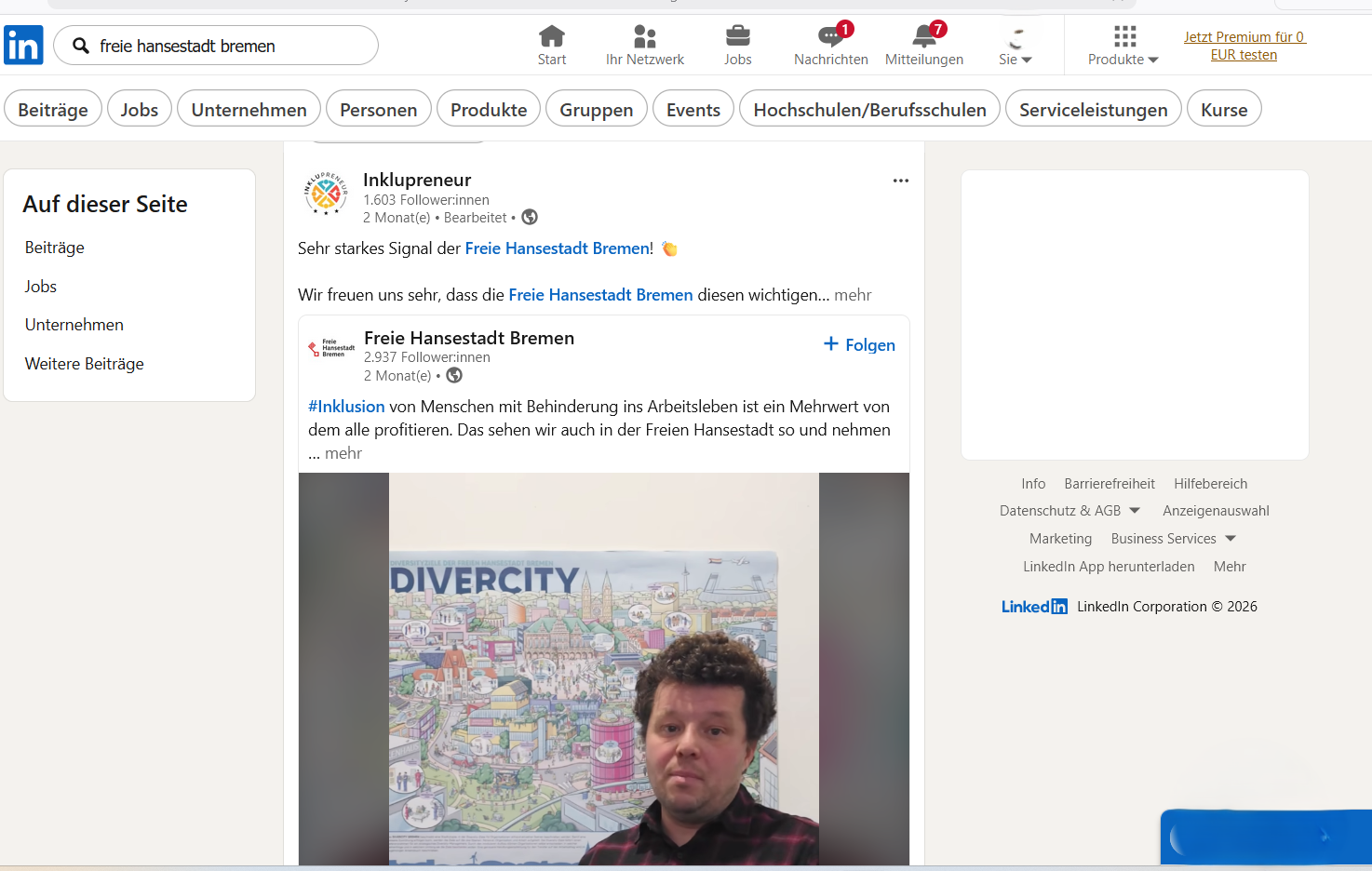Expand Datenschutz & AGB dropdown
The height and width of the screenshot is (871, 1372).
[1135, 511]
